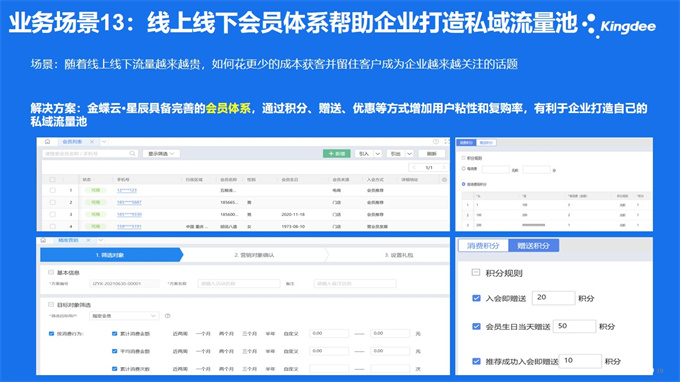Tick the checkbox for member row 2
The image size is (680, 382).
[52, 202]
